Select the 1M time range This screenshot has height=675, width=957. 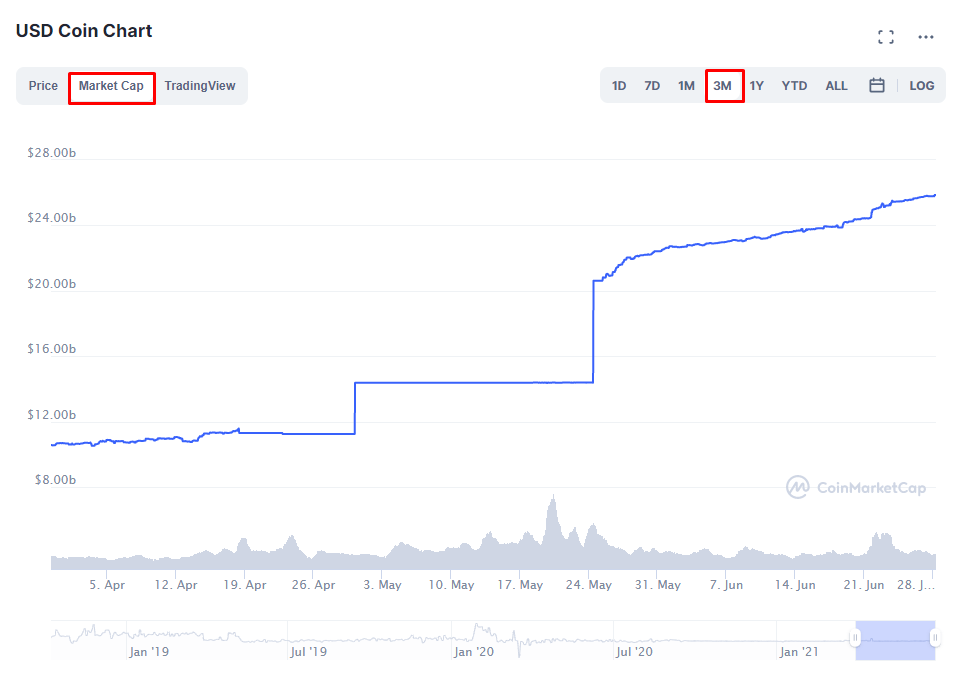click(686, 86)
